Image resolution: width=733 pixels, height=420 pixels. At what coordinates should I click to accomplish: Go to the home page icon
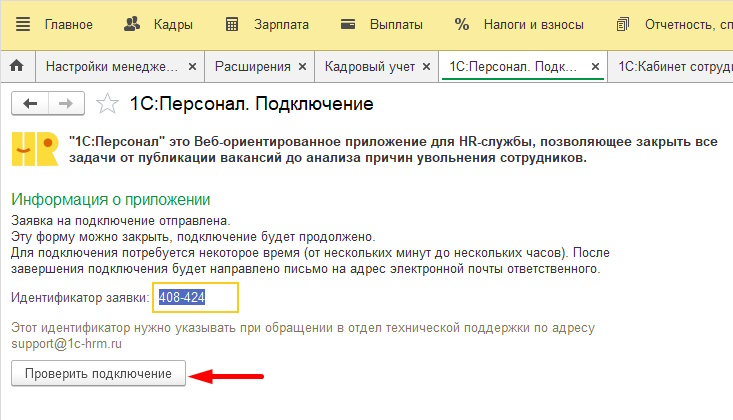(x=17, y=66)
